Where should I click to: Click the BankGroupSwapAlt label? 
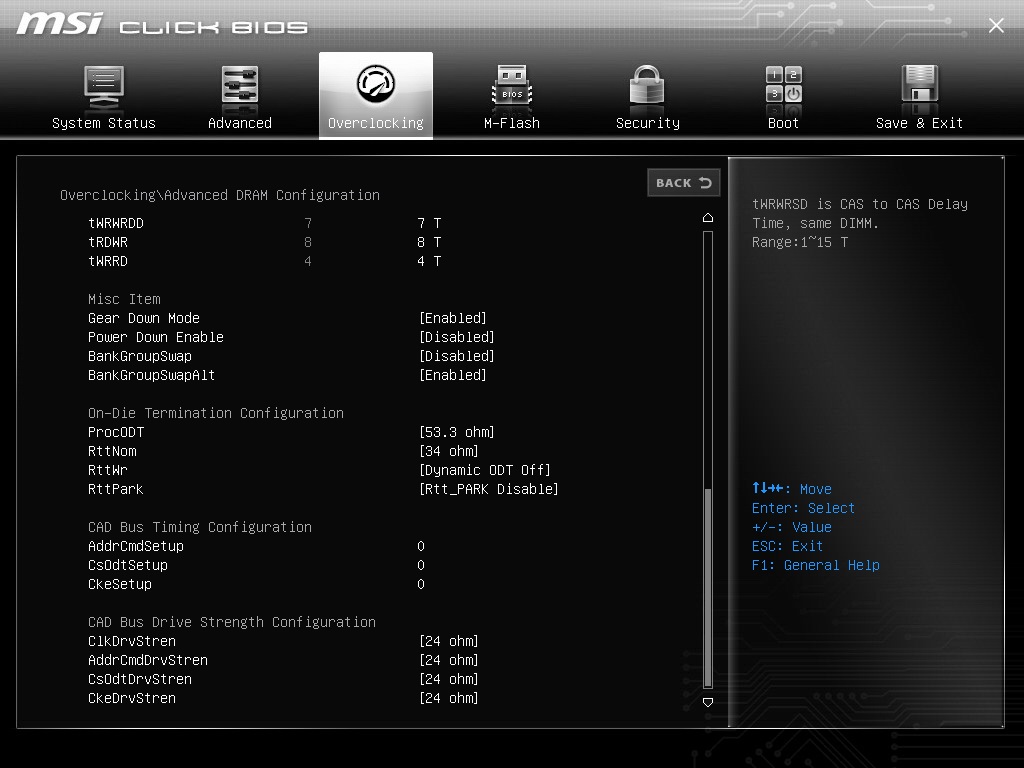coord(152,375)
